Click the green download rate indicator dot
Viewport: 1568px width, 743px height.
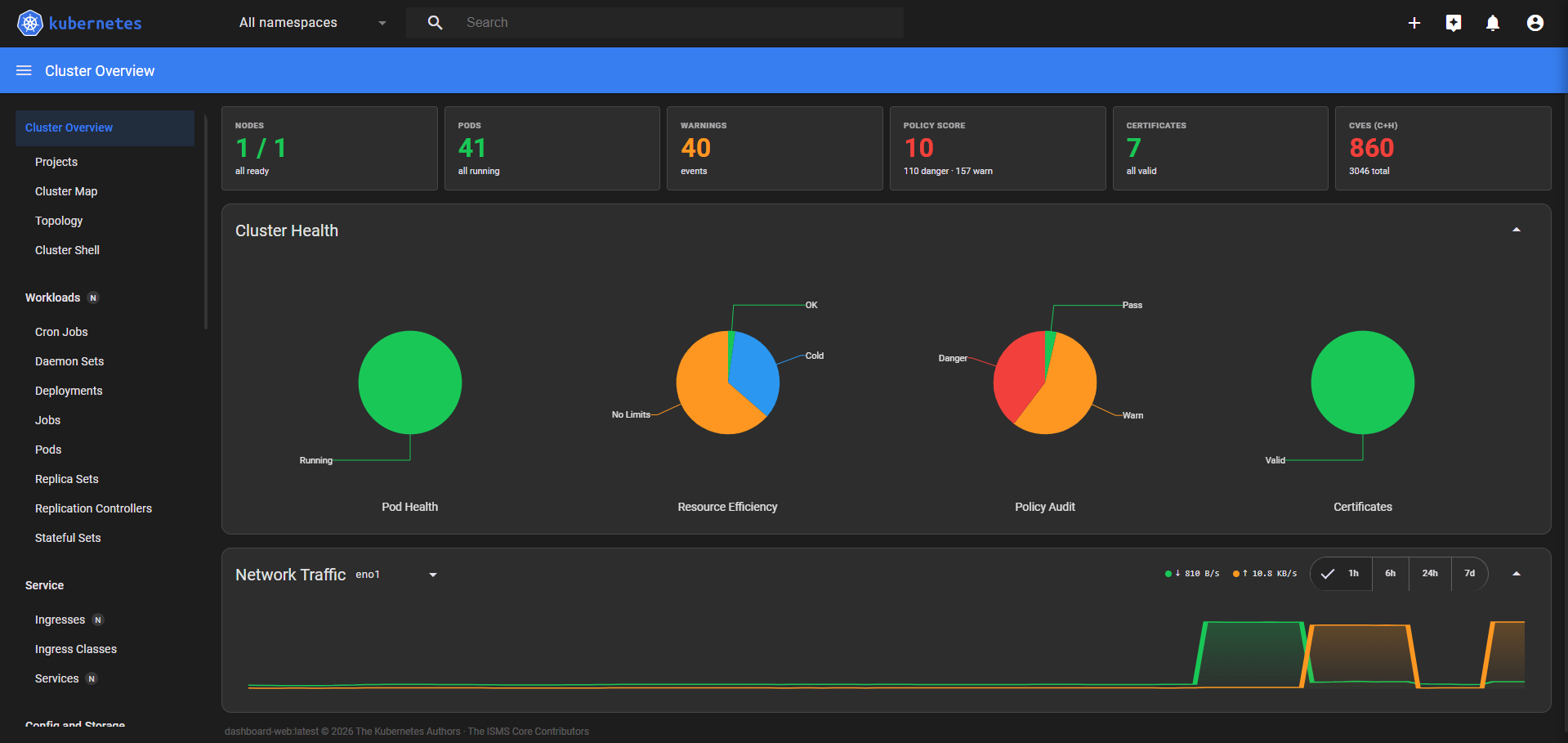point(1168,574)
